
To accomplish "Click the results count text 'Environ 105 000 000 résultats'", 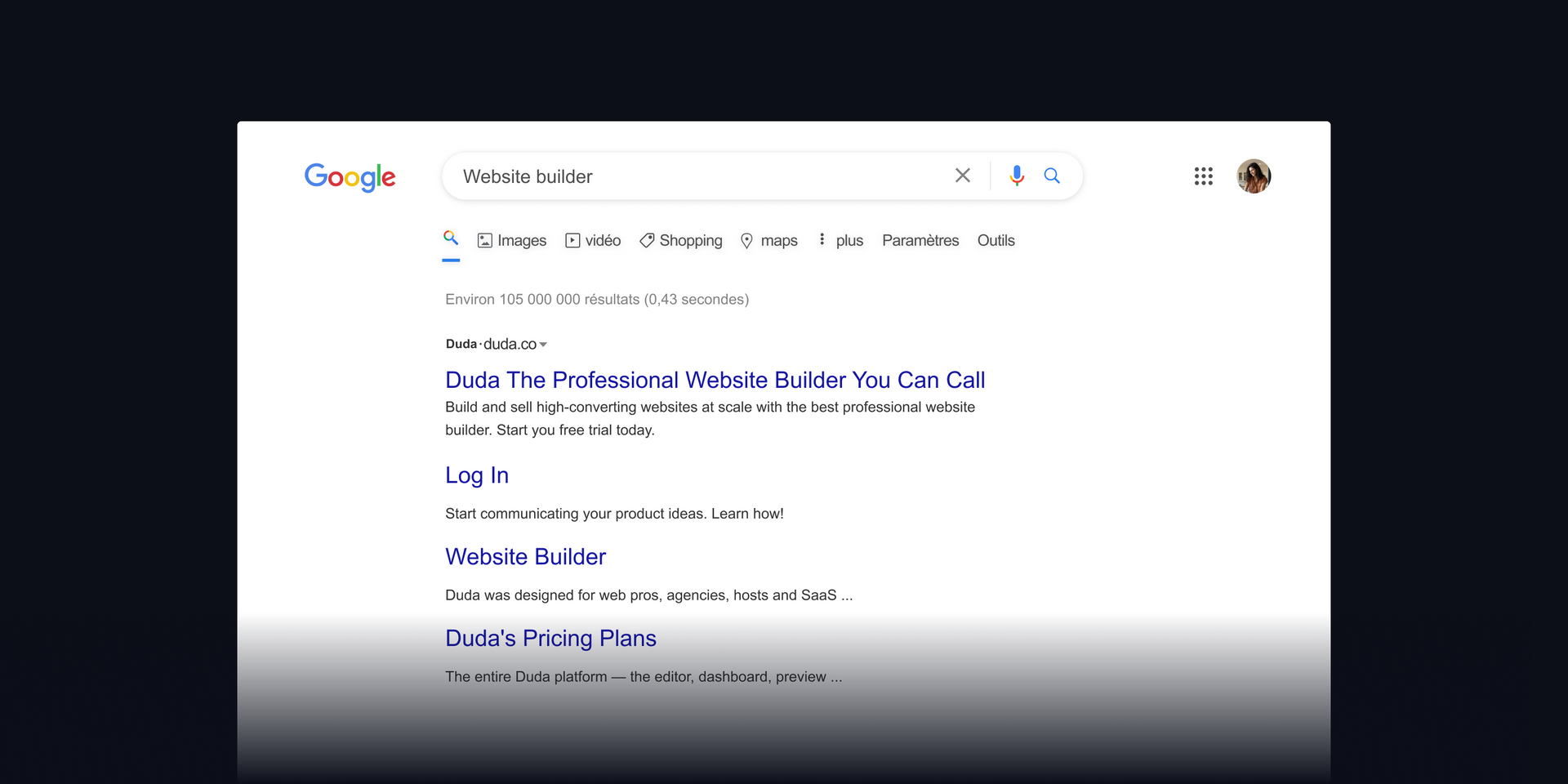I will tap(542, 300).
